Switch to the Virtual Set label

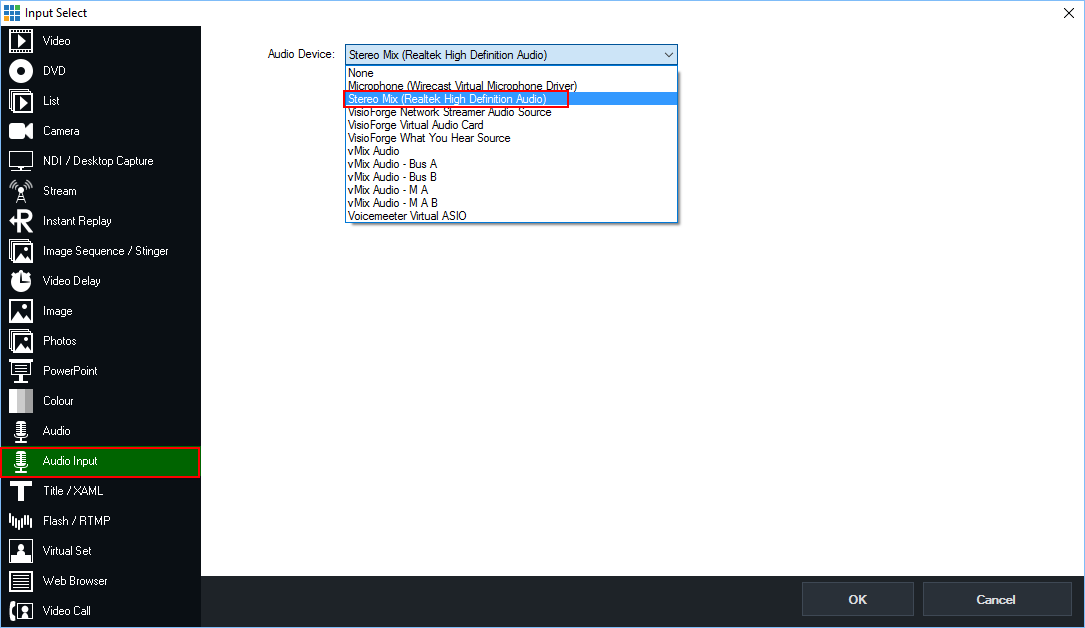pos(66,551)
